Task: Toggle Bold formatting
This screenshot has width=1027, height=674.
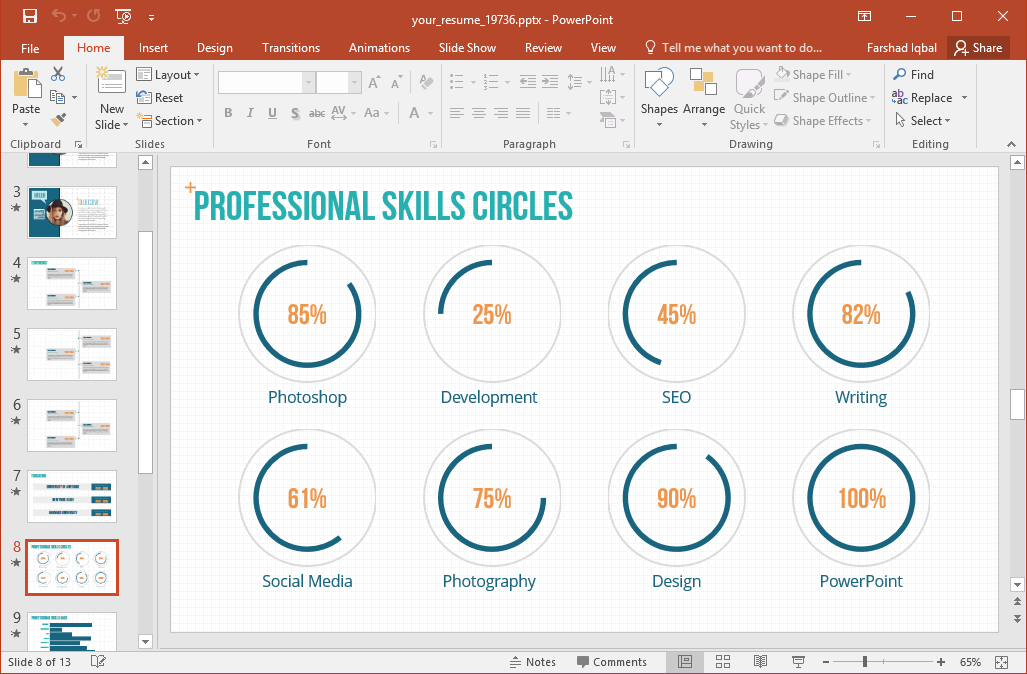Action: point(228,113)
